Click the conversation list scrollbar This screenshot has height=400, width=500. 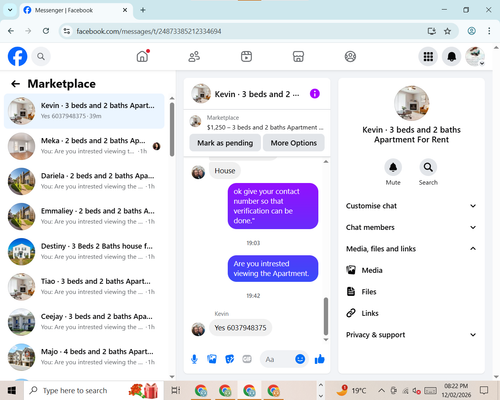[x=172, y=130]
